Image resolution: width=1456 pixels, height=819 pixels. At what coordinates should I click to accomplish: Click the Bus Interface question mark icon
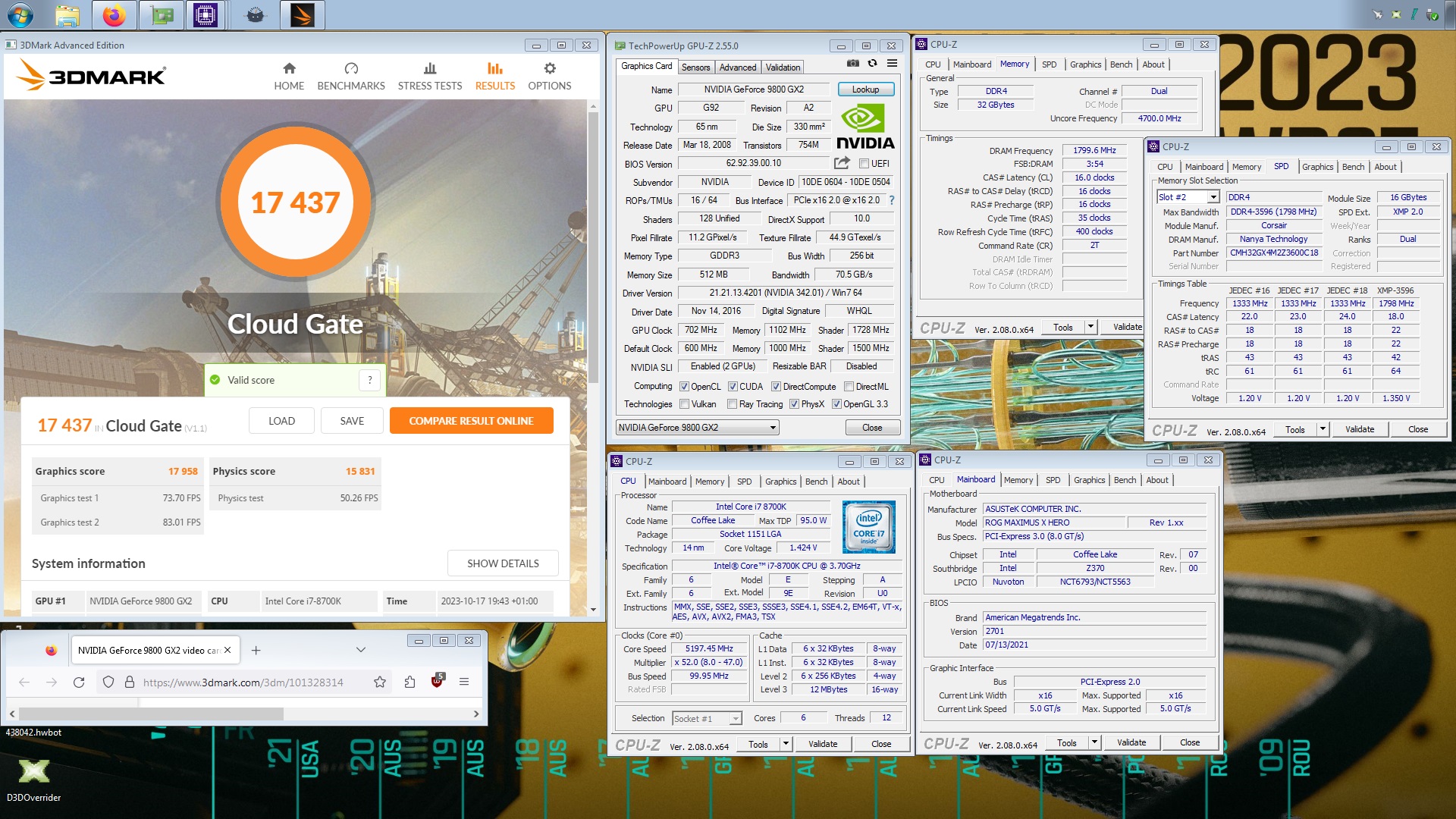pyautogui.click(x=892, y=200)
